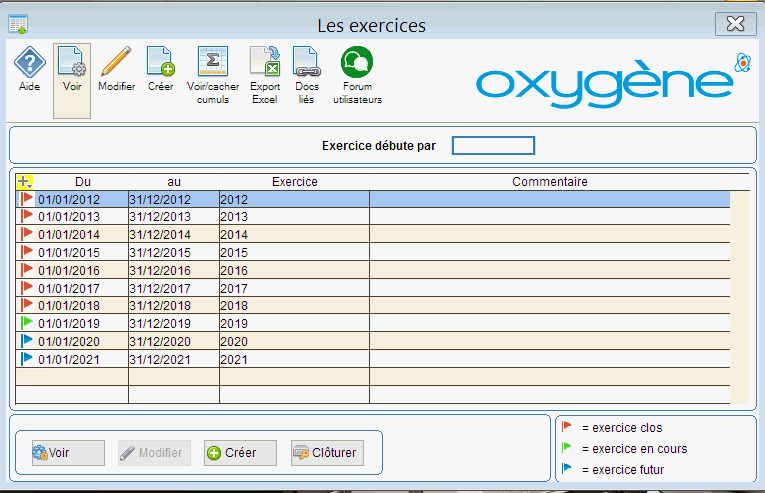This screenshot has width=765, height=493.
Task: Click the bottom Voir button
Action: pyautogui.click(x=68, y=453)
